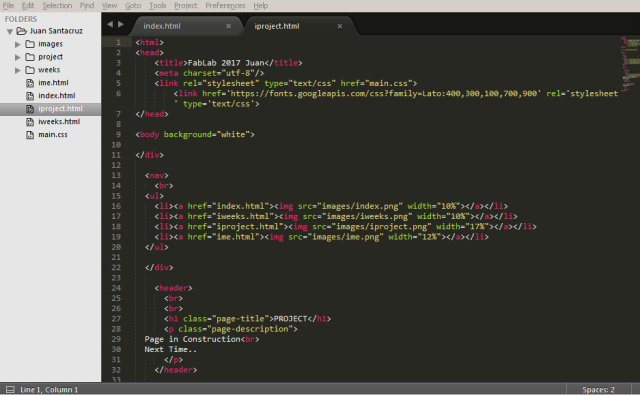The image size is (640, 395).
Task: Place cursor on href="ime.html" line
Action: (x=322, y=237)
